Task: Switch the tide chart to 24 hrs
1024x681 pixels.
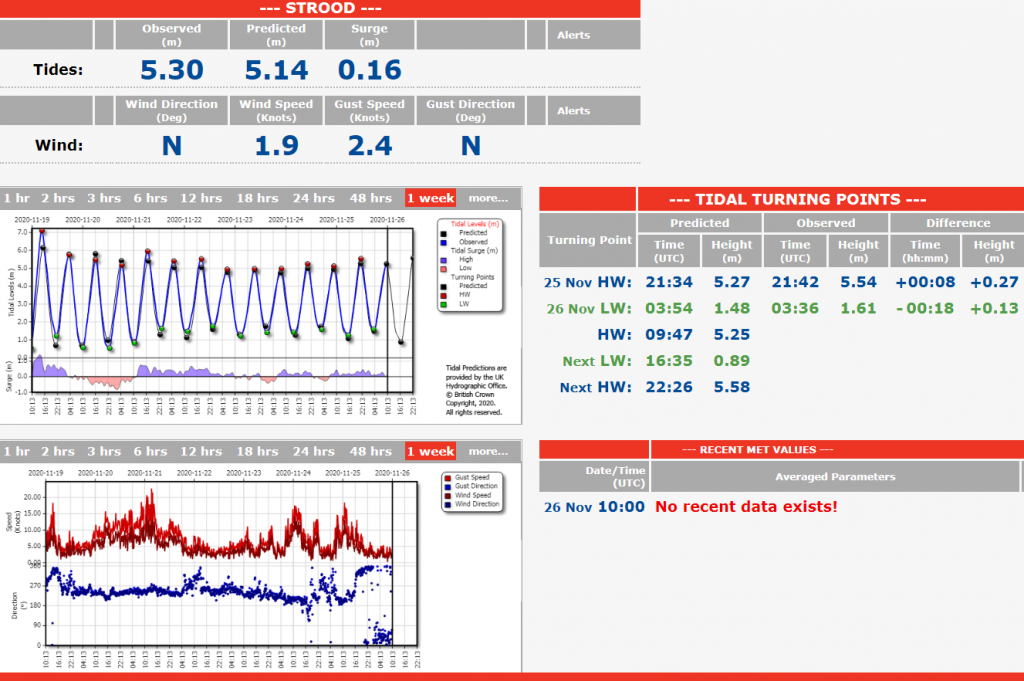Action: [313, 198]
